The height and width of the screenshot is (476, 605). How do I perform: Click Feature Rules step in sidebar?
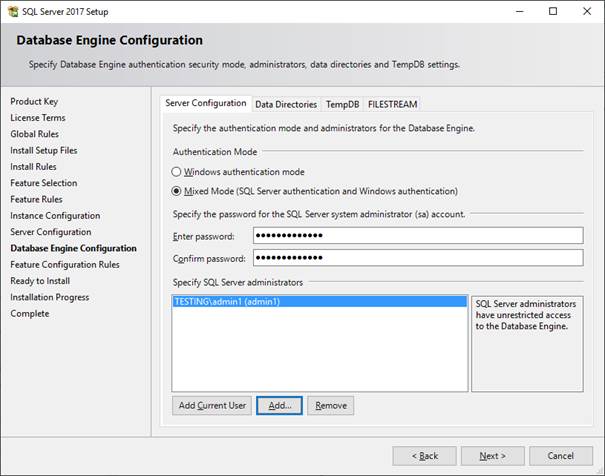[x=36, y=199]
